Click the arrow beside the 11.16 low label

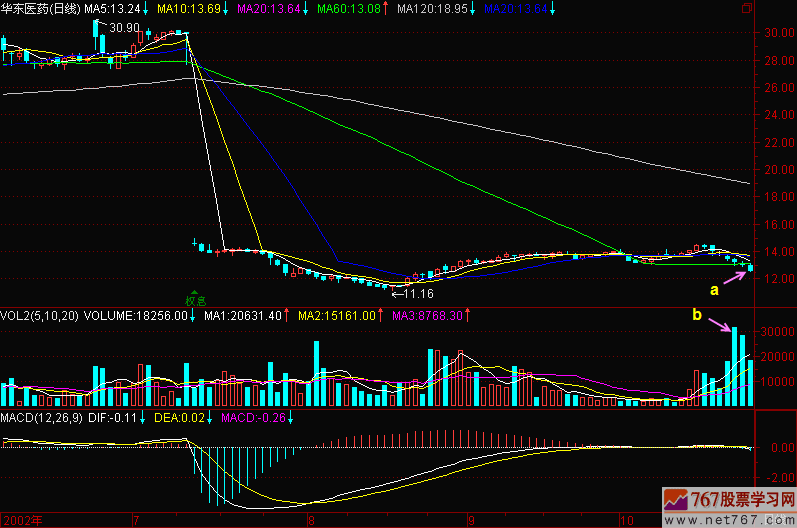(x=396, y=294)
